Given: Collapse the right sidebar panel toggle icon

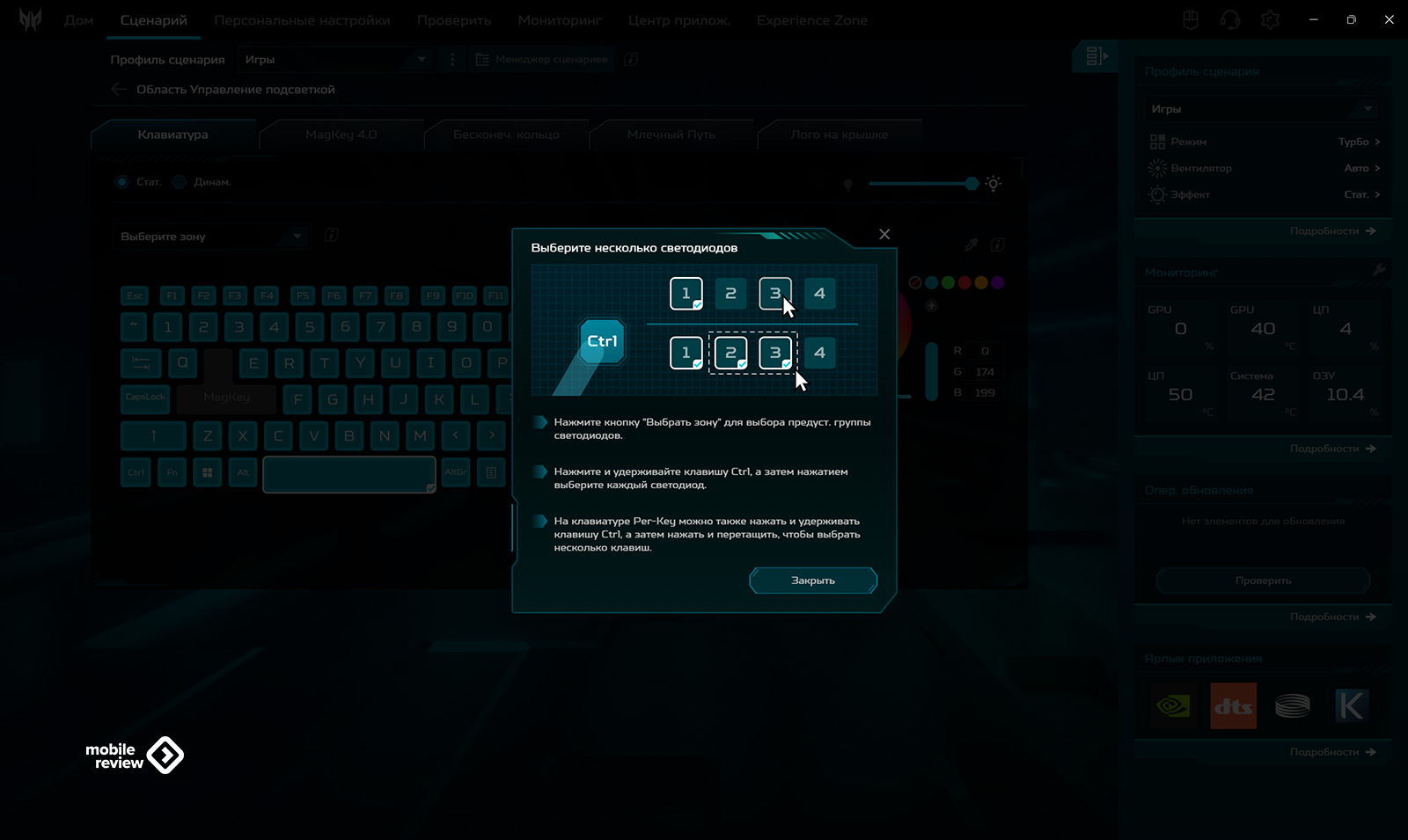Looking at the screenshot, I should tap(1096, 56).
